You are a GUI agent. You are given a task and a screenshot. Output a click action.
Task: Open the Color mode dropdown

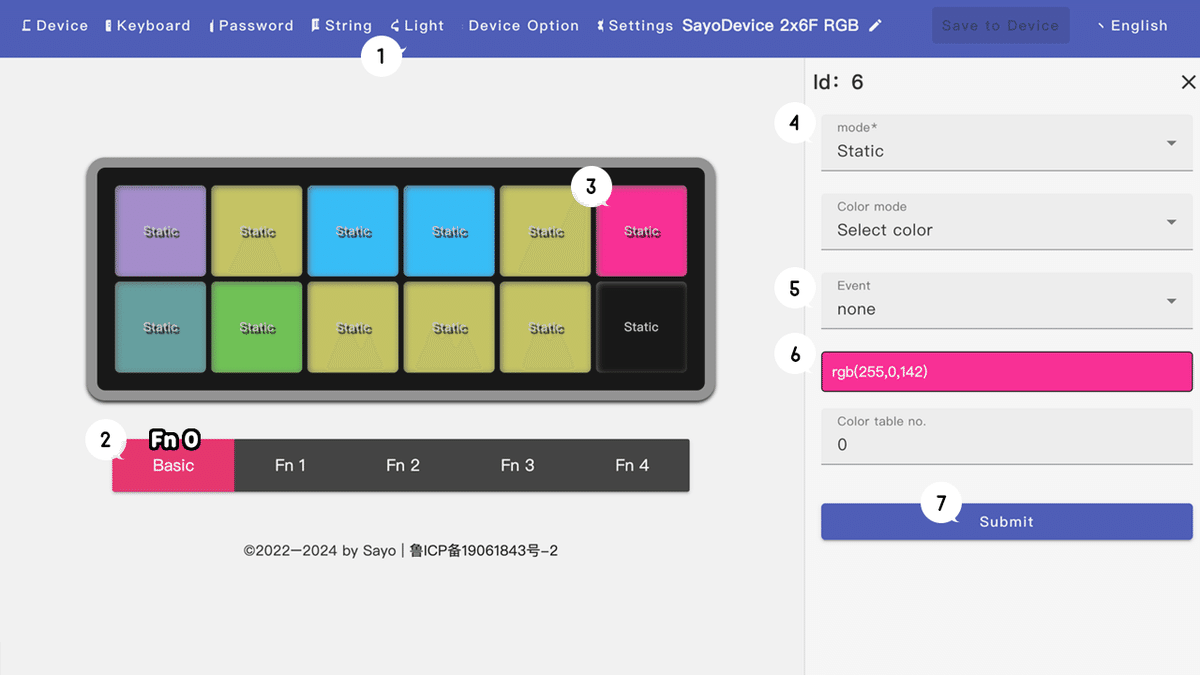click(x=1006, y=221)
